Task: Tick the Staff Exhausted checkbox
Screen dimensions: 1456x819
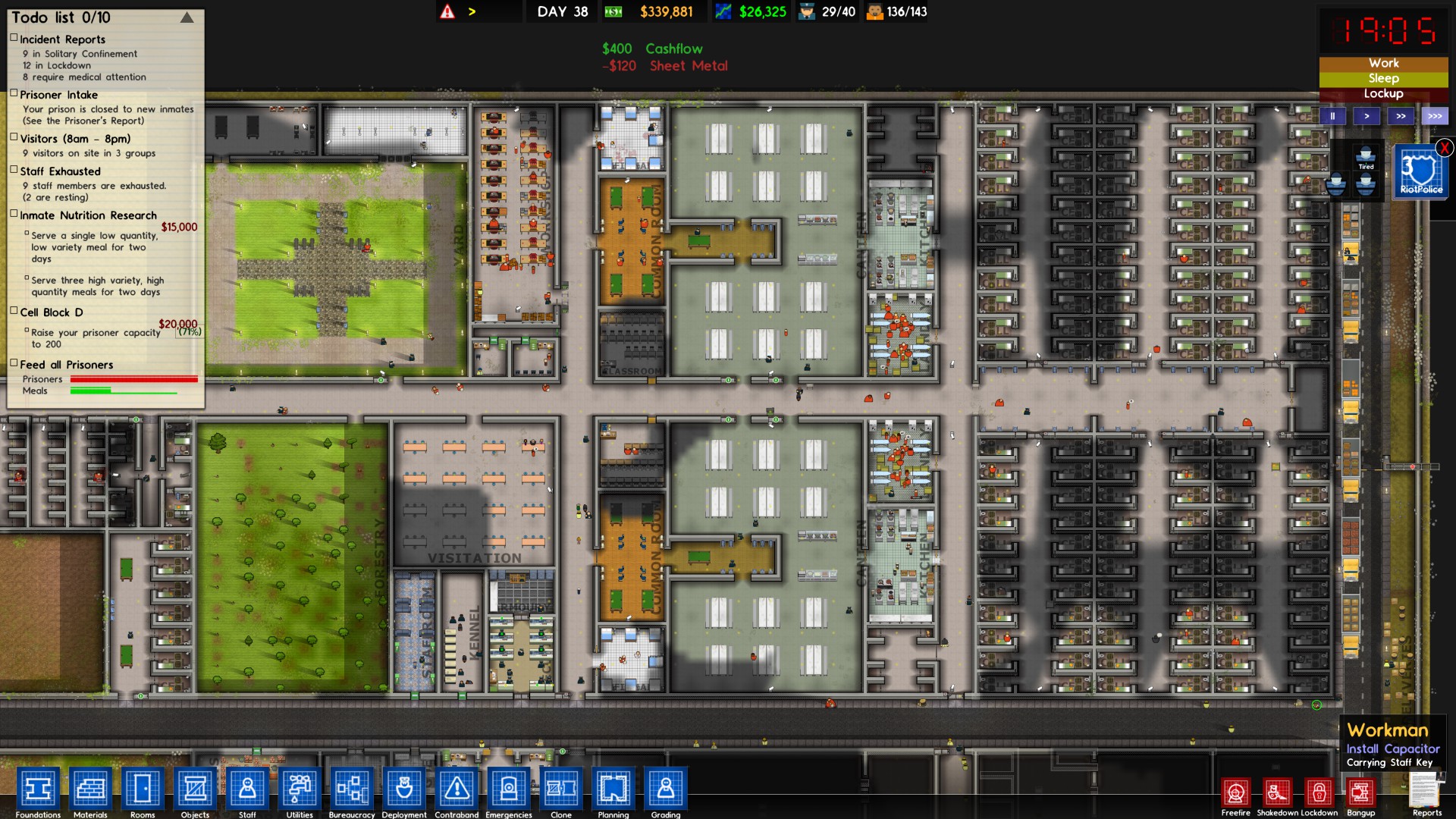Action: tap(14, 169)
